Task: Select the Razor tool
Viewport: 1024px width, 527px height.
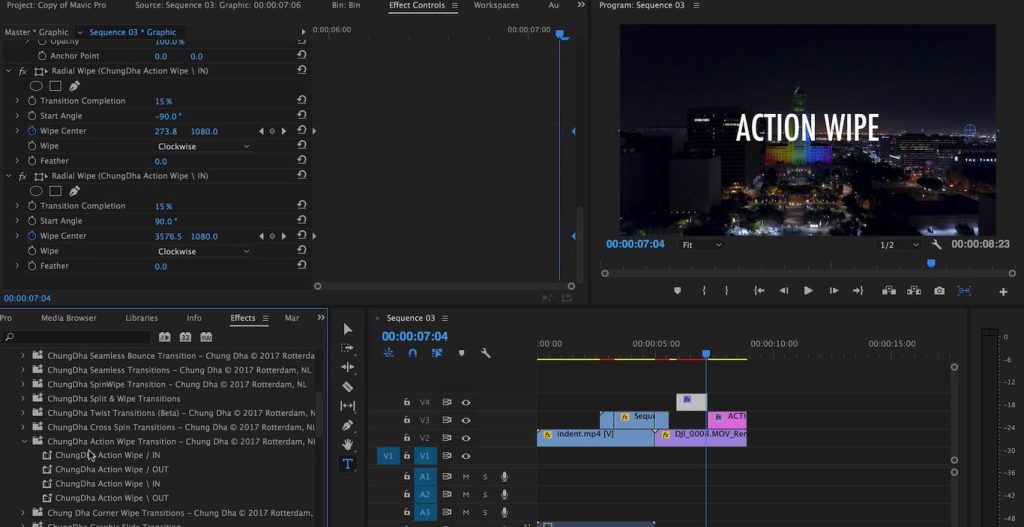Action: [x=347, y=387]
